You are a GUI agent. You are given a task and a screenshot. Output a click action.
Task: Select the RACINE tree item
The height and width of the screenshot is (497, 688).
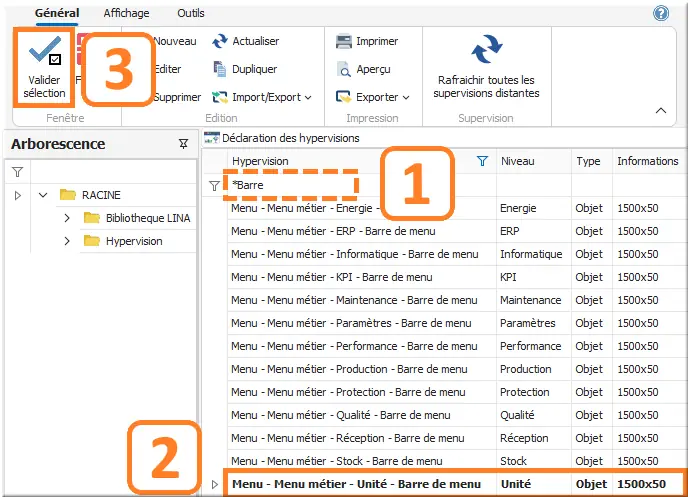[101, 195]
